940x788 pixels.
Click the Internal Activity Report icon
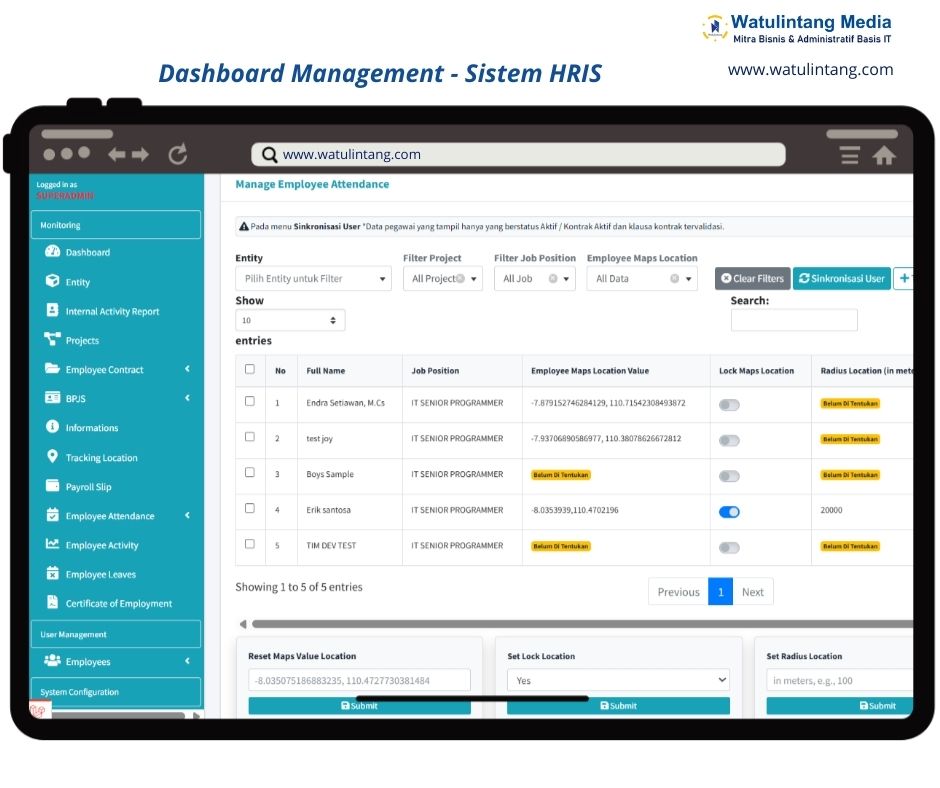[53, 310]
